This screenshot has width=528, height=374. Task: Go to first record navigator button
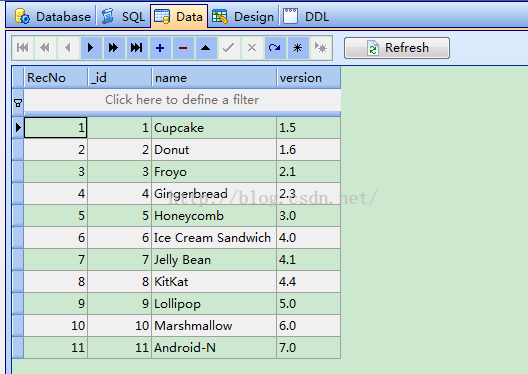[23, 48]
